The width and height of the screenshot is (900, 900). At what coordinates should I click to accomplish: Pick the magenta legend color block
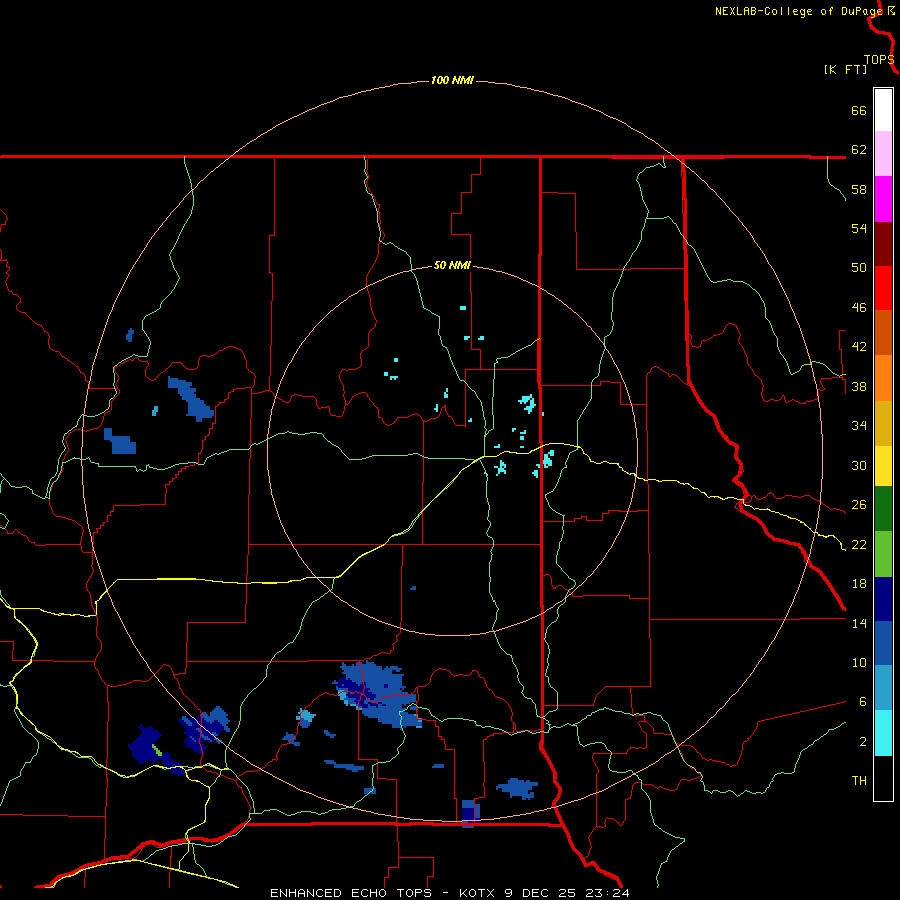coord(883,199)
